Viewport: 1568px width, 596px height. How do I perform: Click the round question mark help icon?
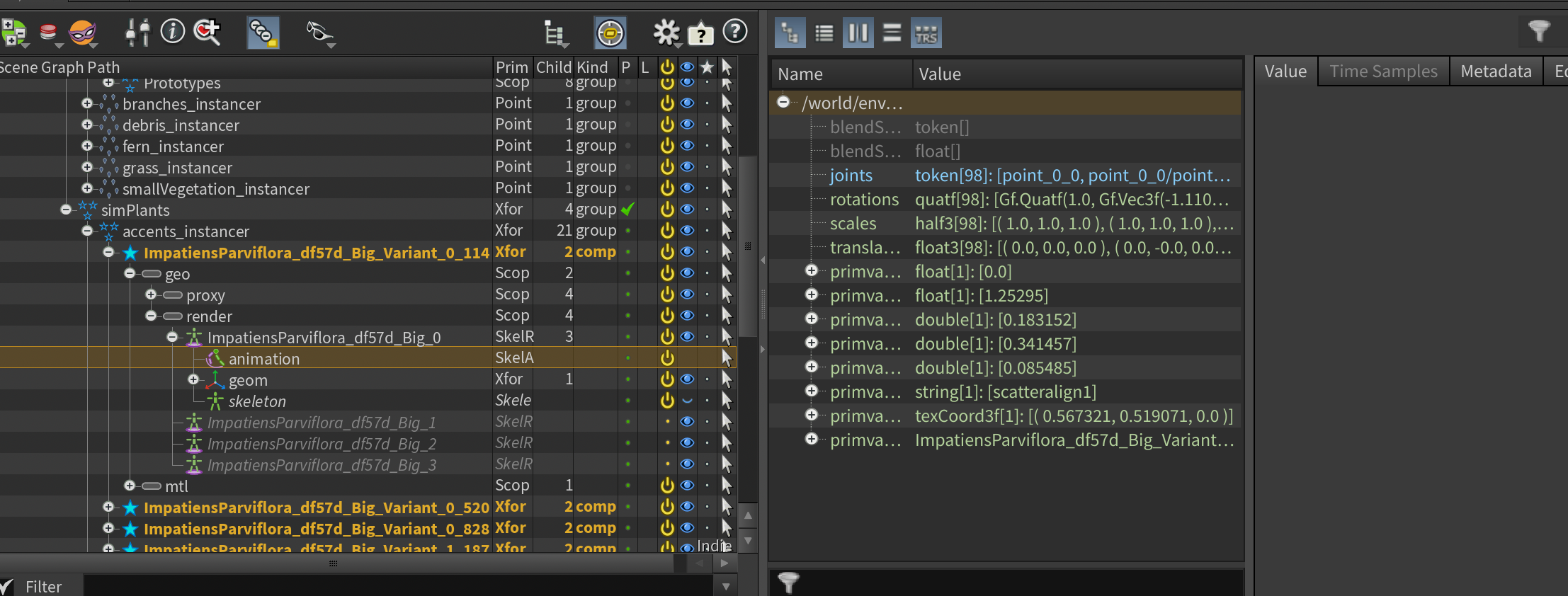[735, 31]
